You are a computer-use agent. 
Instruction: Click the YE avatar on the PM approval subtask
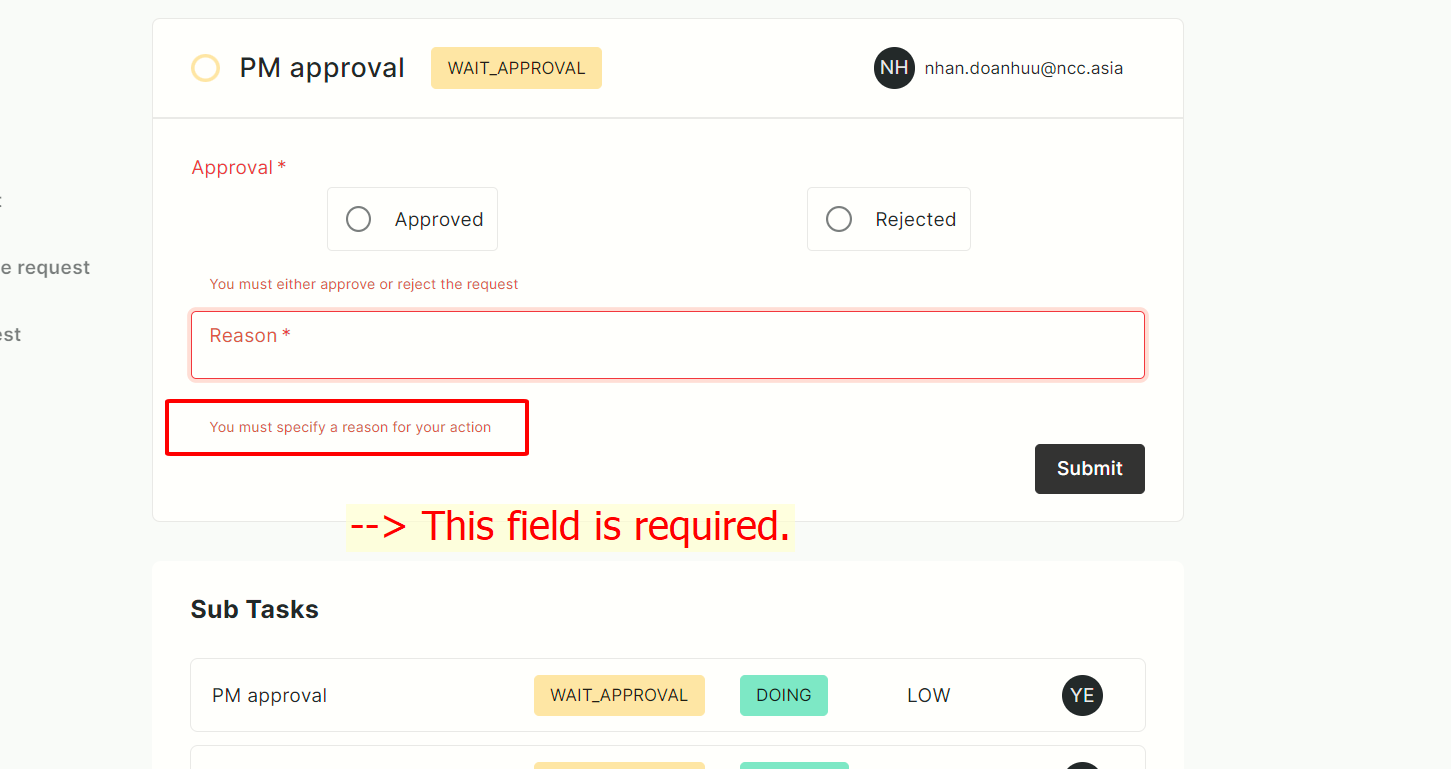pos(1082,695)
